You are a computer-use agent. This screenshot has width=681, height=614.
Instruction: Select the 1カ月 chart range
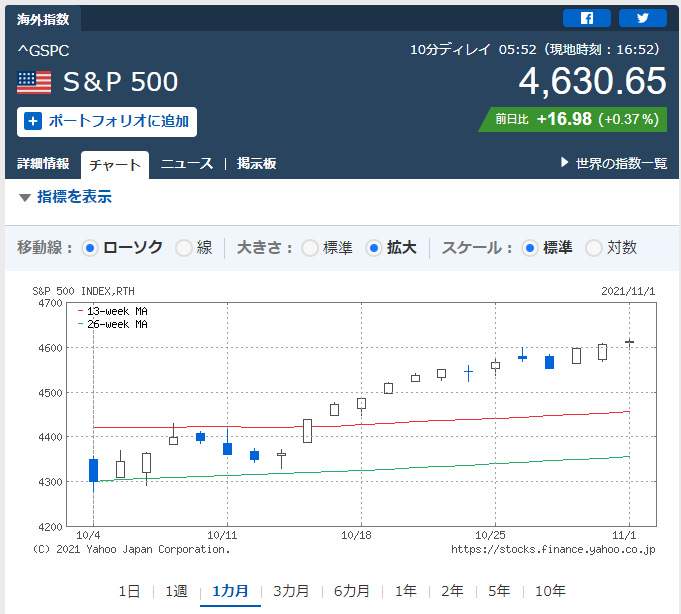click(x=230, y=591)
